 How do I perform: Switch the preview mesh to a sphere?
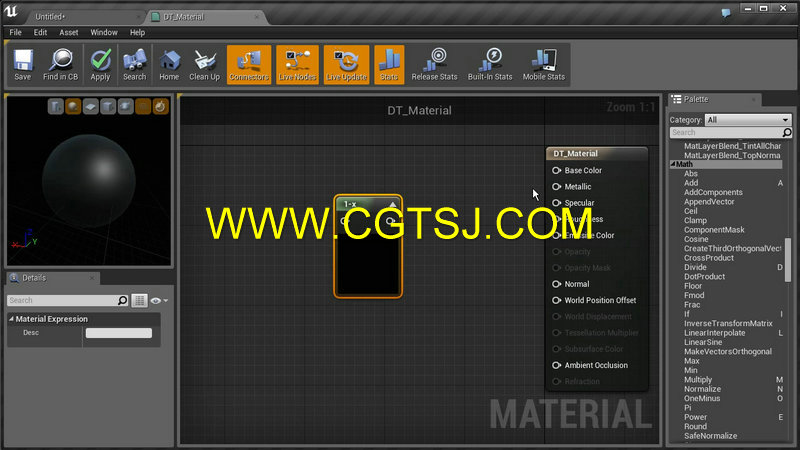pos(73,107)
